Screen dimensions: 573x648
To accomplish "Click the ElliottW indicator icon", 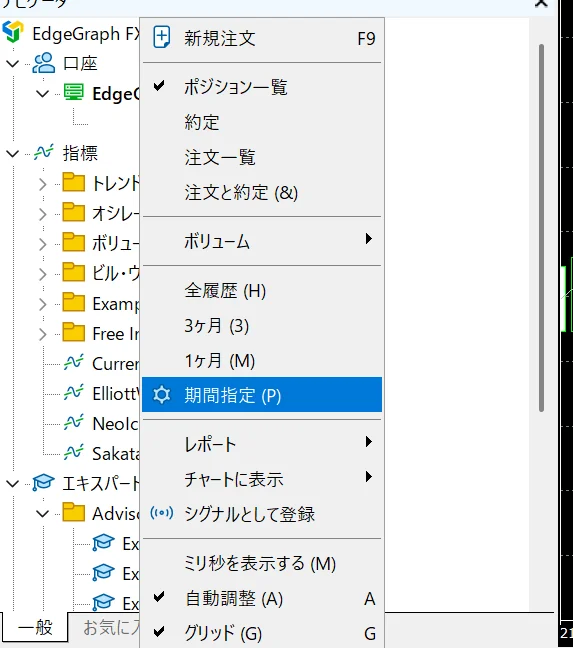I will tap(74, 393).
